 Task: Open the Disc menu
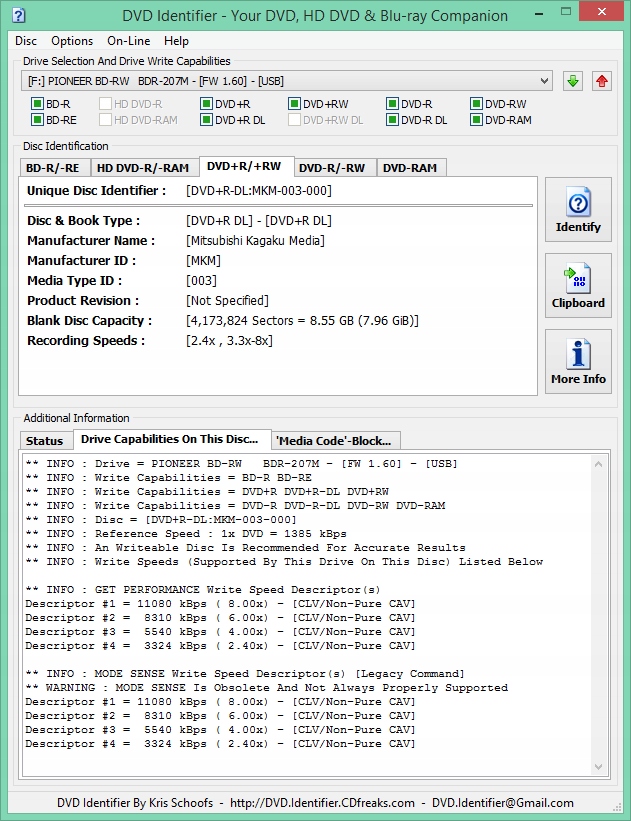(26, 41)
